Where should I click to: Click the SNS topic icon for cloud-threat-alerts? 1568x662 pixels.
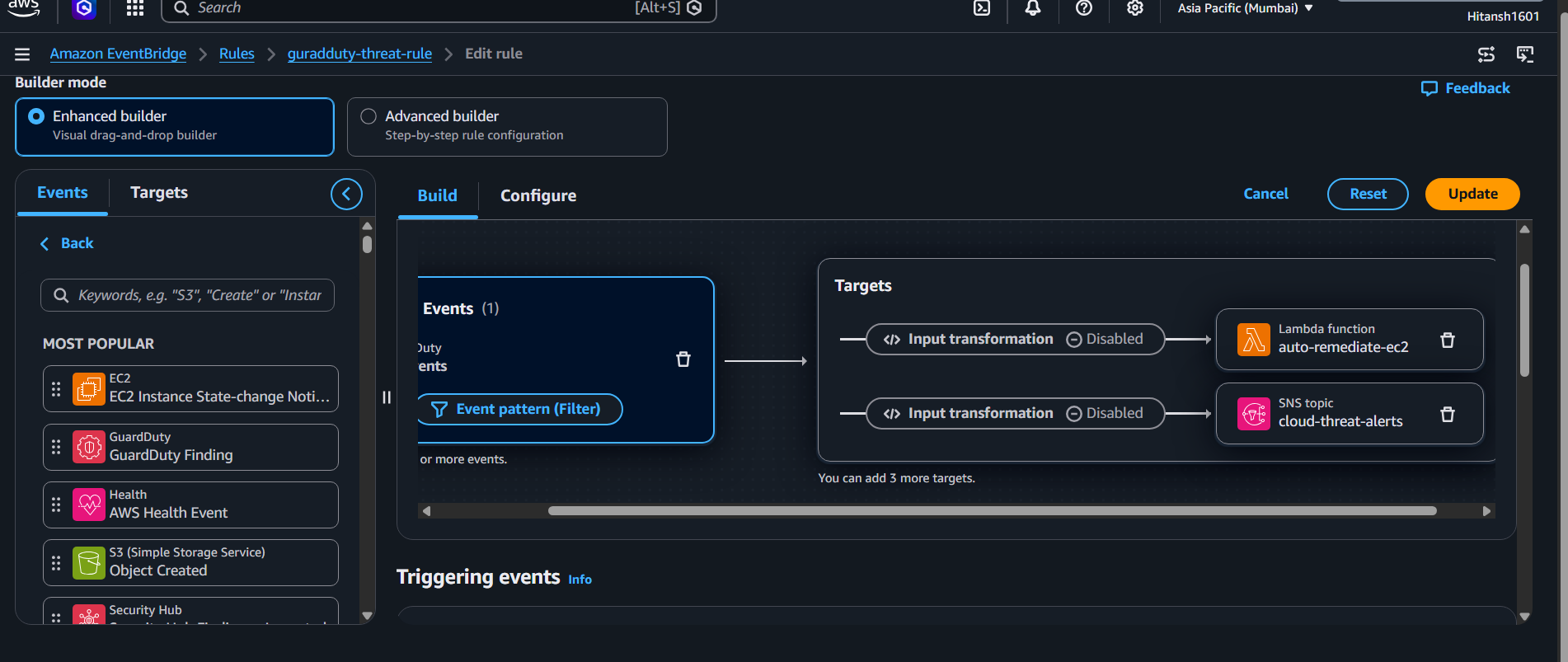[1254, 414]
